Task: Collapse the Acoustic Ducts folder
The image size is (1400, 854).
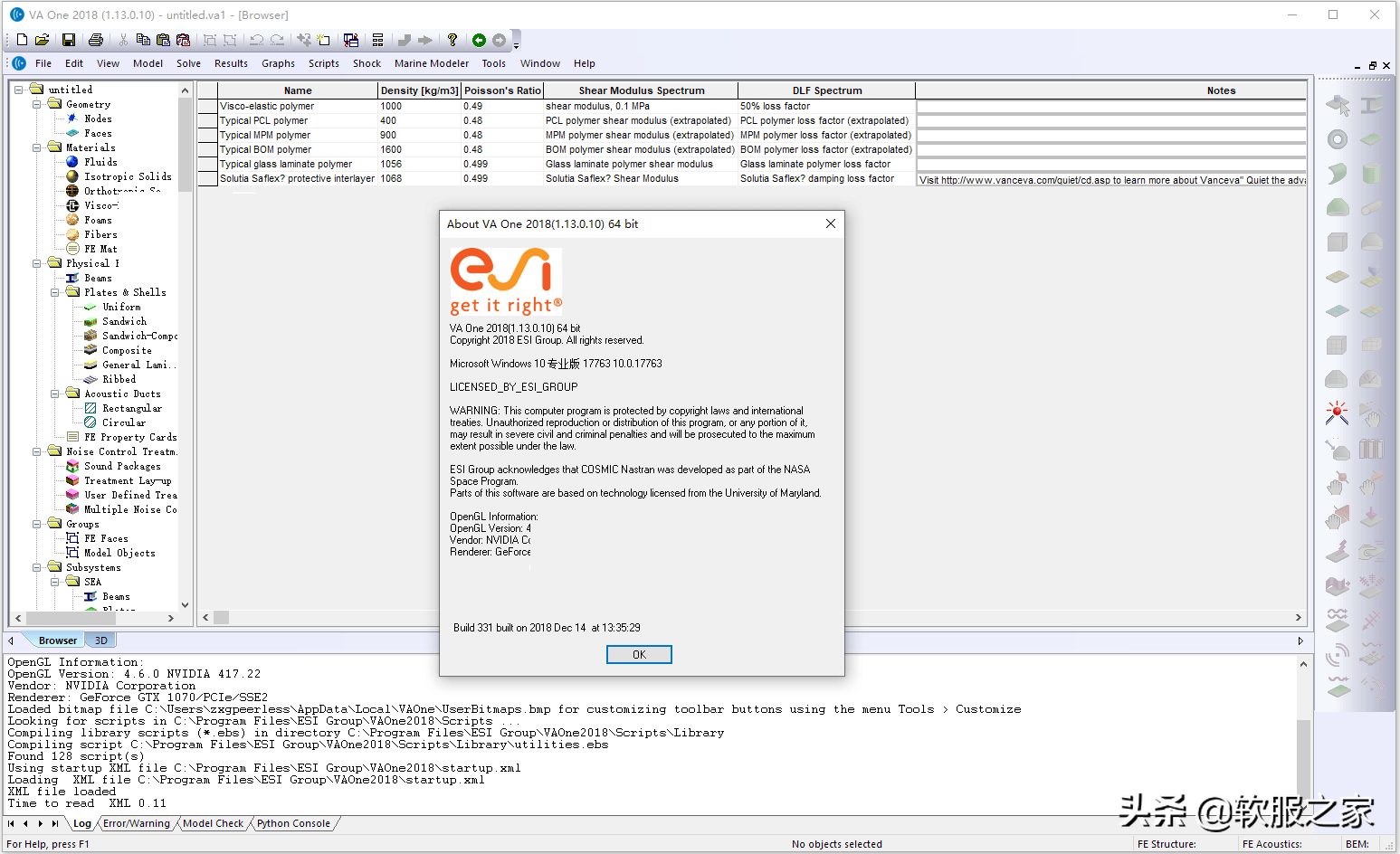Action: [54, 394]
